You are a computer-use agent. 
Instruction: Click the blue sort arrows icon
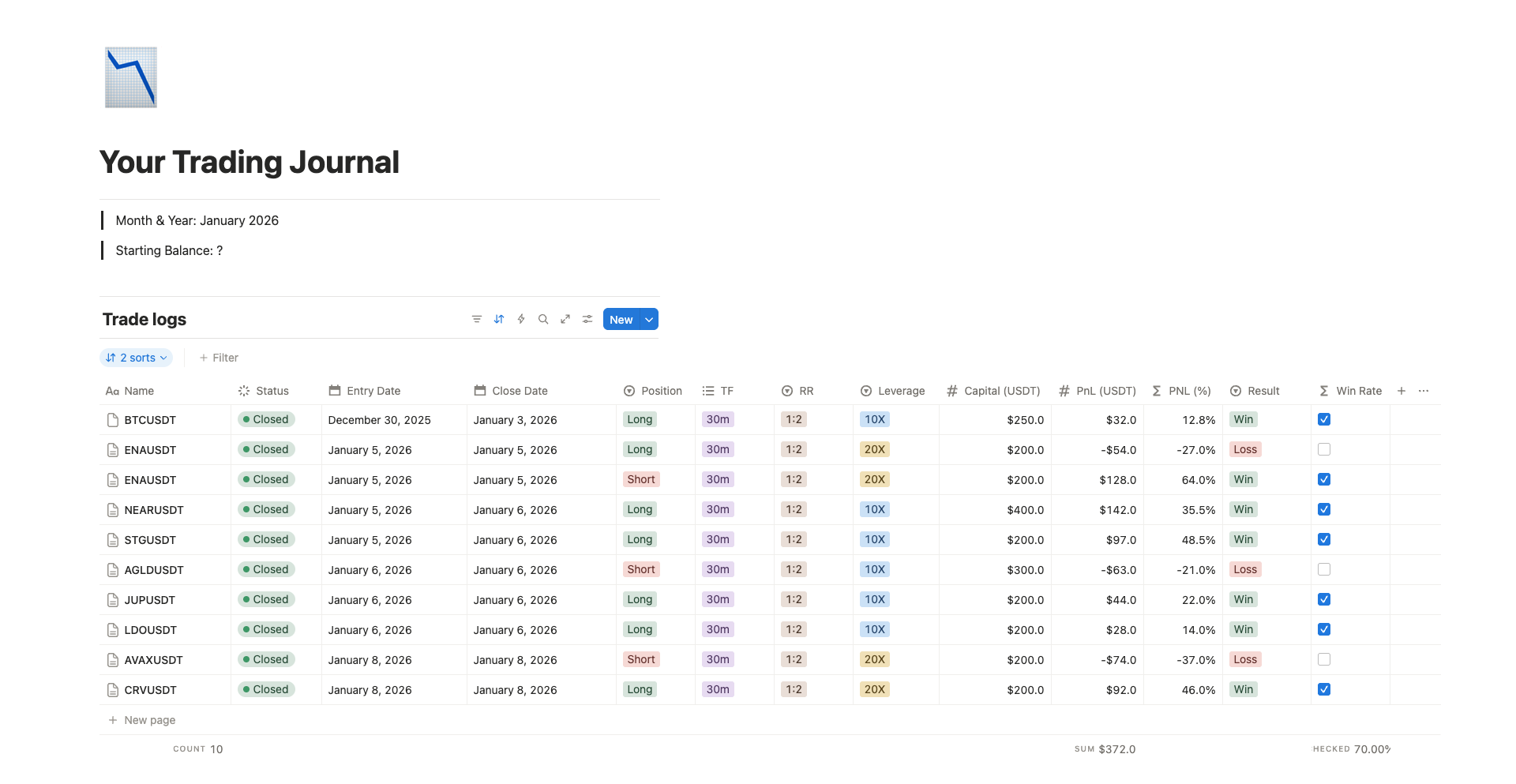click(499, 319)
